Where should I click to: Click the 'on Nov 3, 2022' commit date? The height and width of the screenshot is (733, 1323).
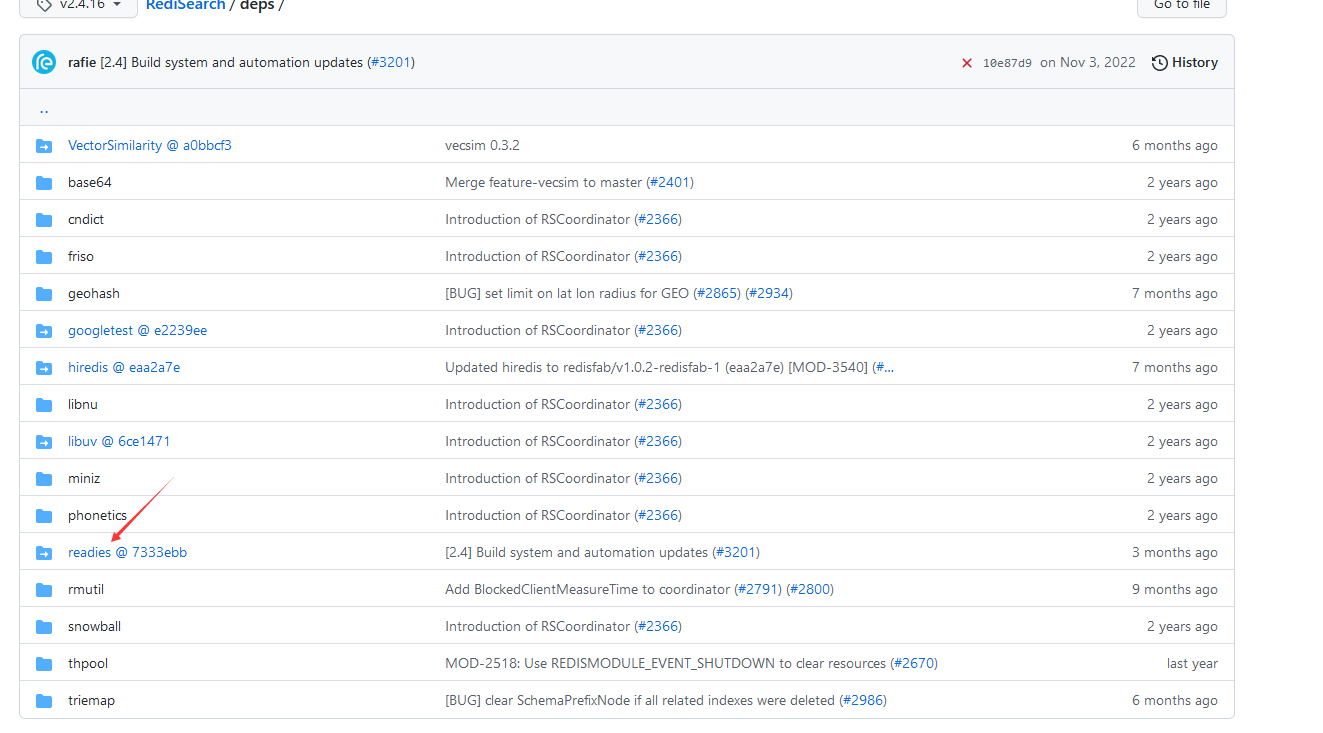(1088, 62)
